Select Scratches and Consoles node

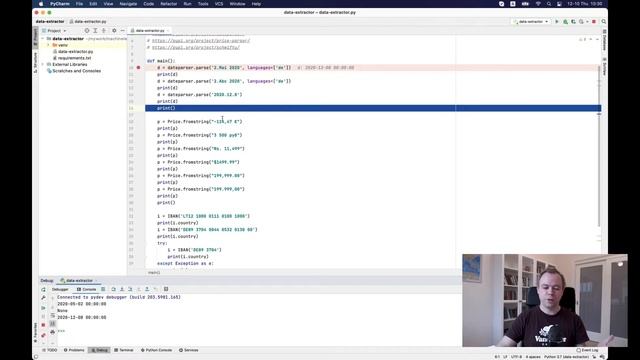(x=76, y=71)
